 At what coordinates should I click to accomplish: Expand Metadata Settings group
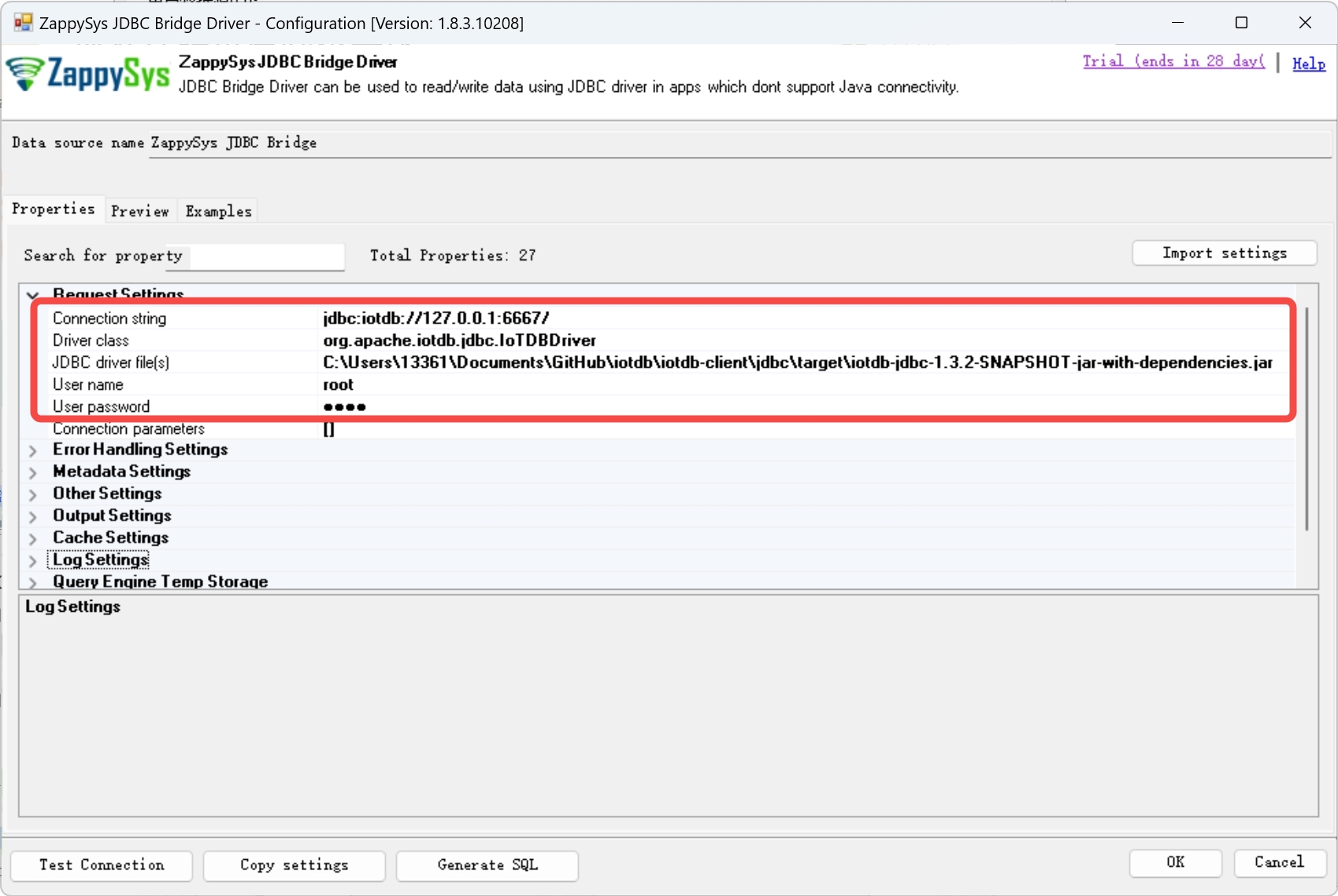[33, 472]
